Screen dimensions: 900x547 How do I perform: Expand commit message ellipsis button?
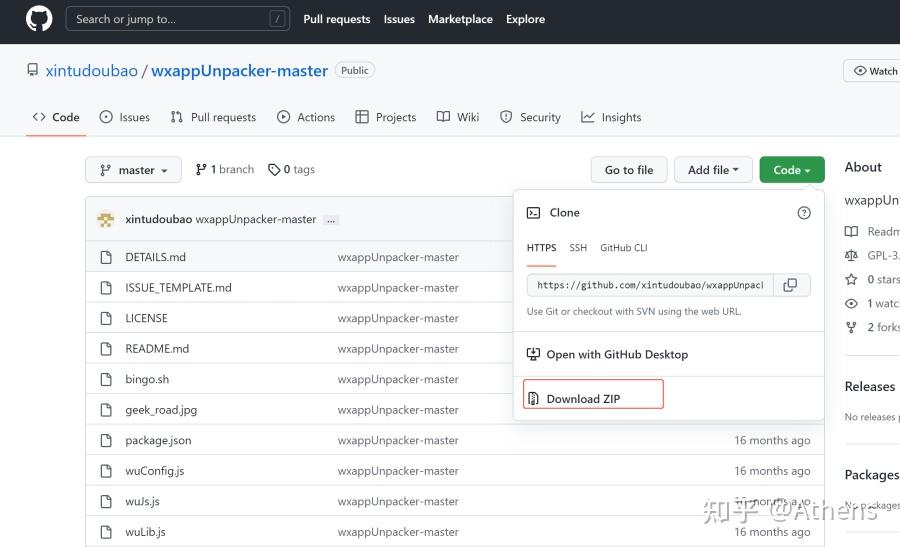331,220
